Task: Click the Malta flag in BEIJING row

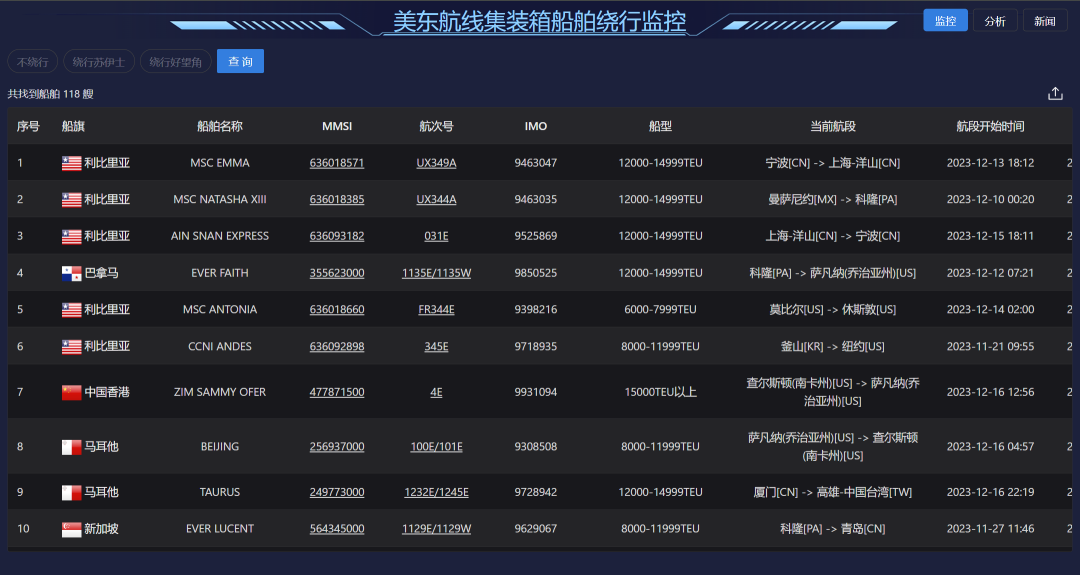Action: tap(72, 447)
